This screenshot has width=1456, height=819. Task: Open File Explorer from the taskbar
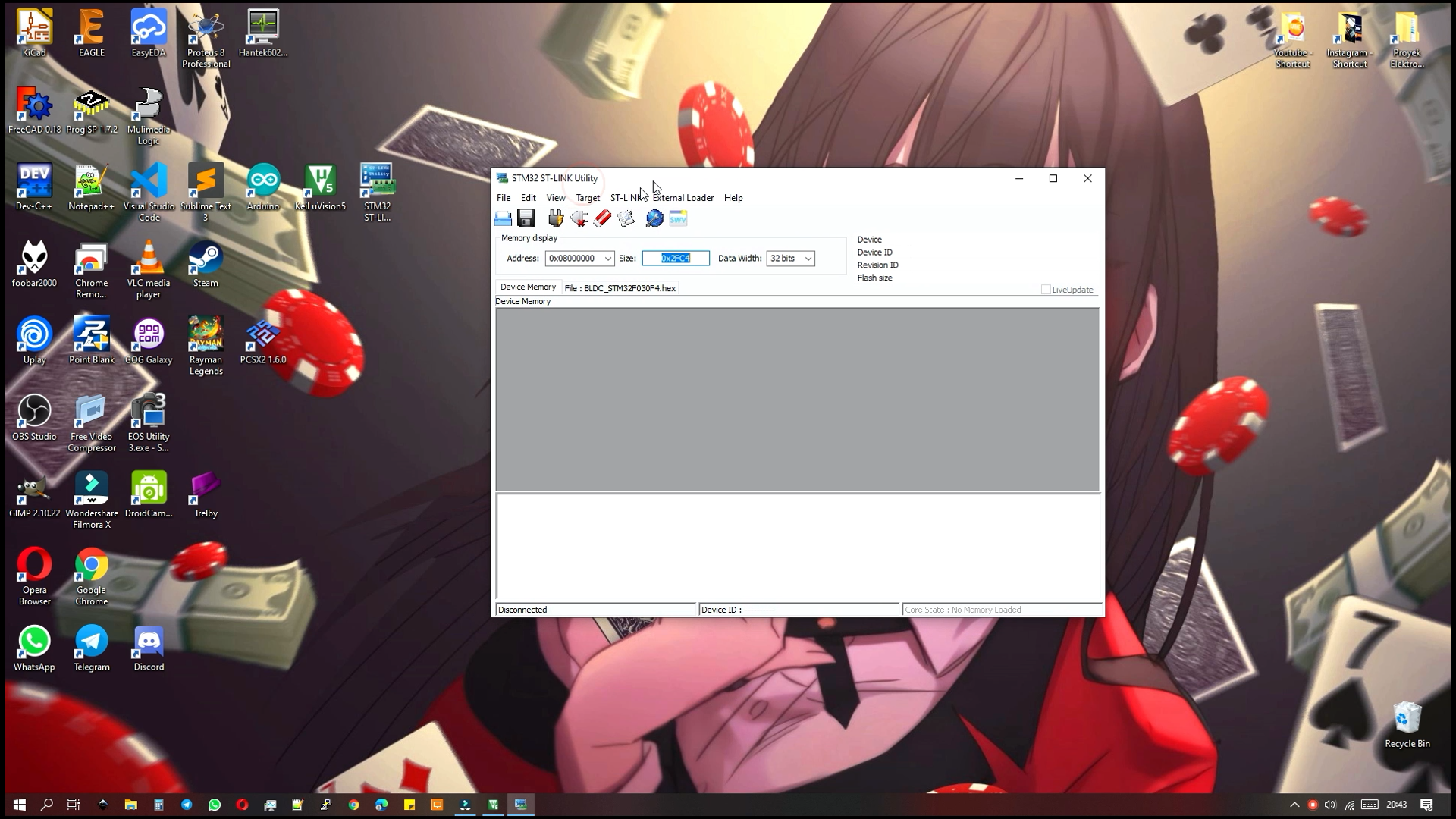131,805
